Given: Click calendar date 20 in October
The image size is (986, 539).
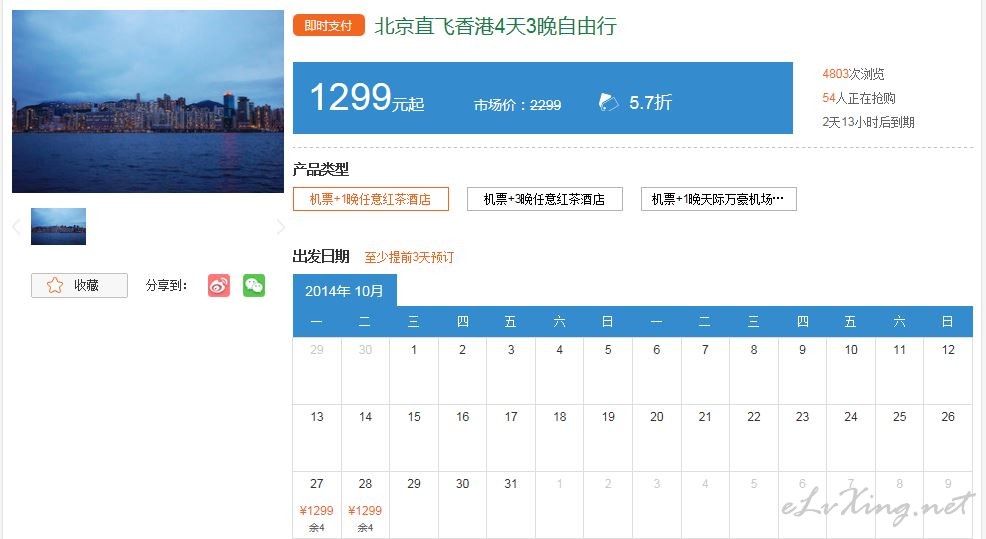Looking at the screenshot, I should [656, 438].
